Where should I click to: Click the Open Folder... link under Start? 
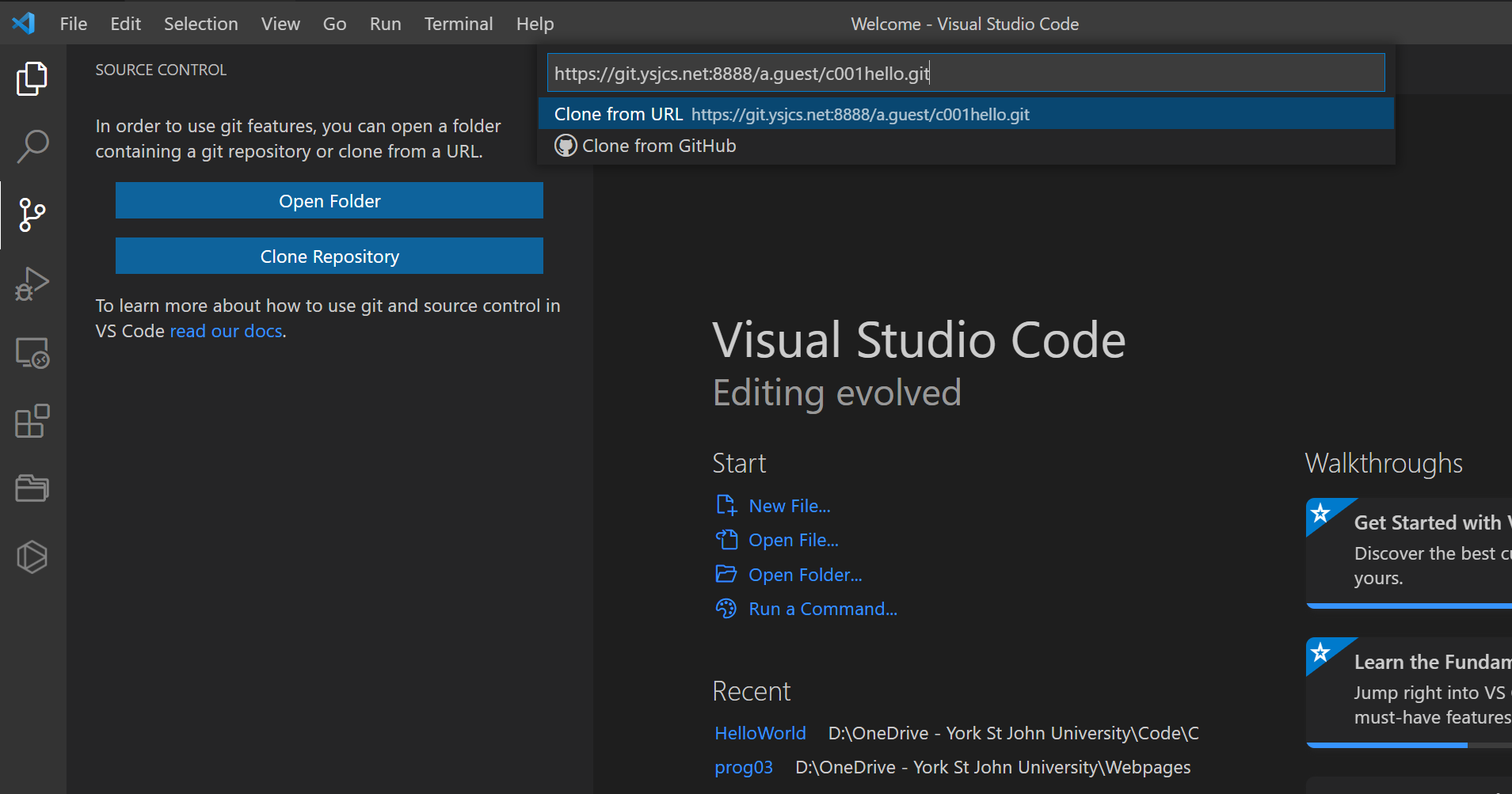coord(806,575)
